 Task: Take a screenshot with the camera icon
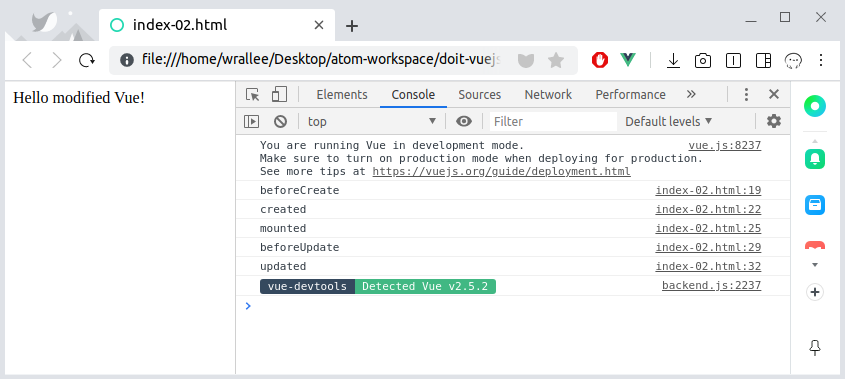[703, 60]
